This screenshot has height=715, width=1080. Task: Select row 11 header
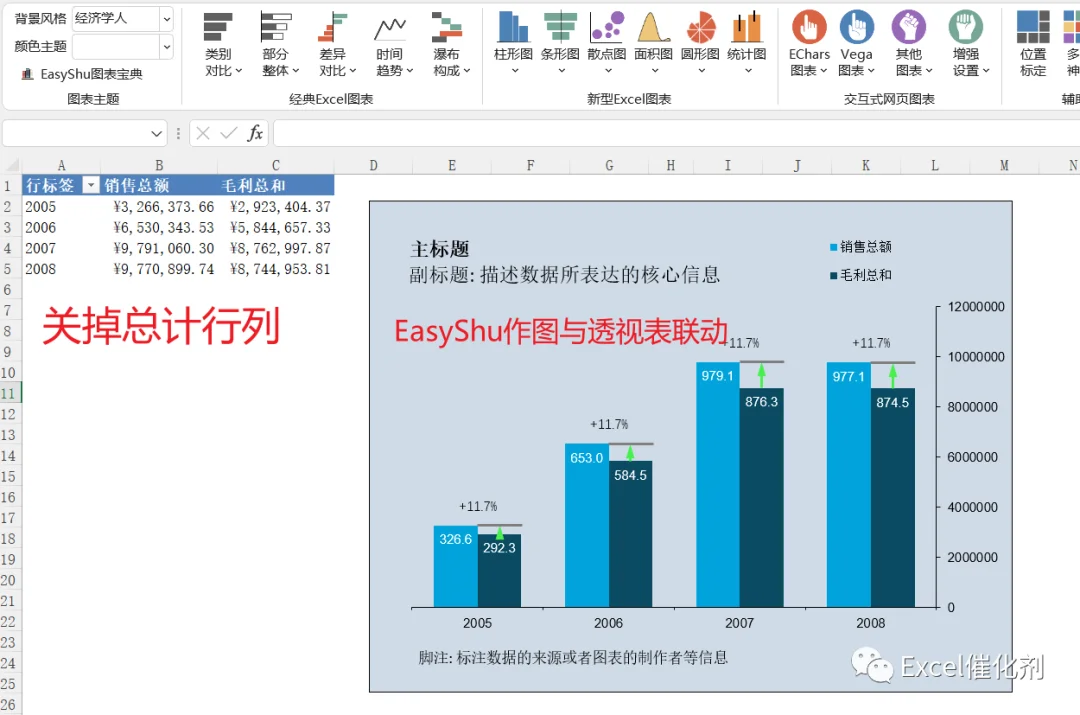pyautogui.click(x=9, y=393)
